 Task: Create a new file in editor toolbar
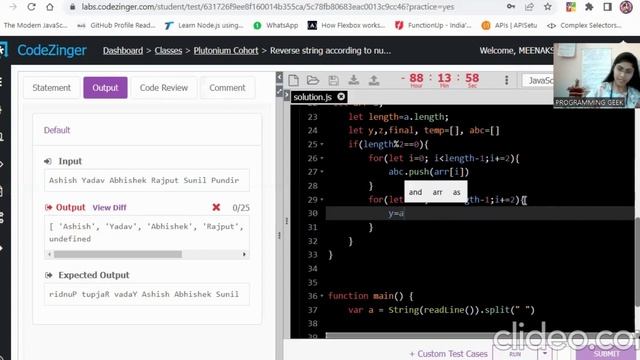293,80
